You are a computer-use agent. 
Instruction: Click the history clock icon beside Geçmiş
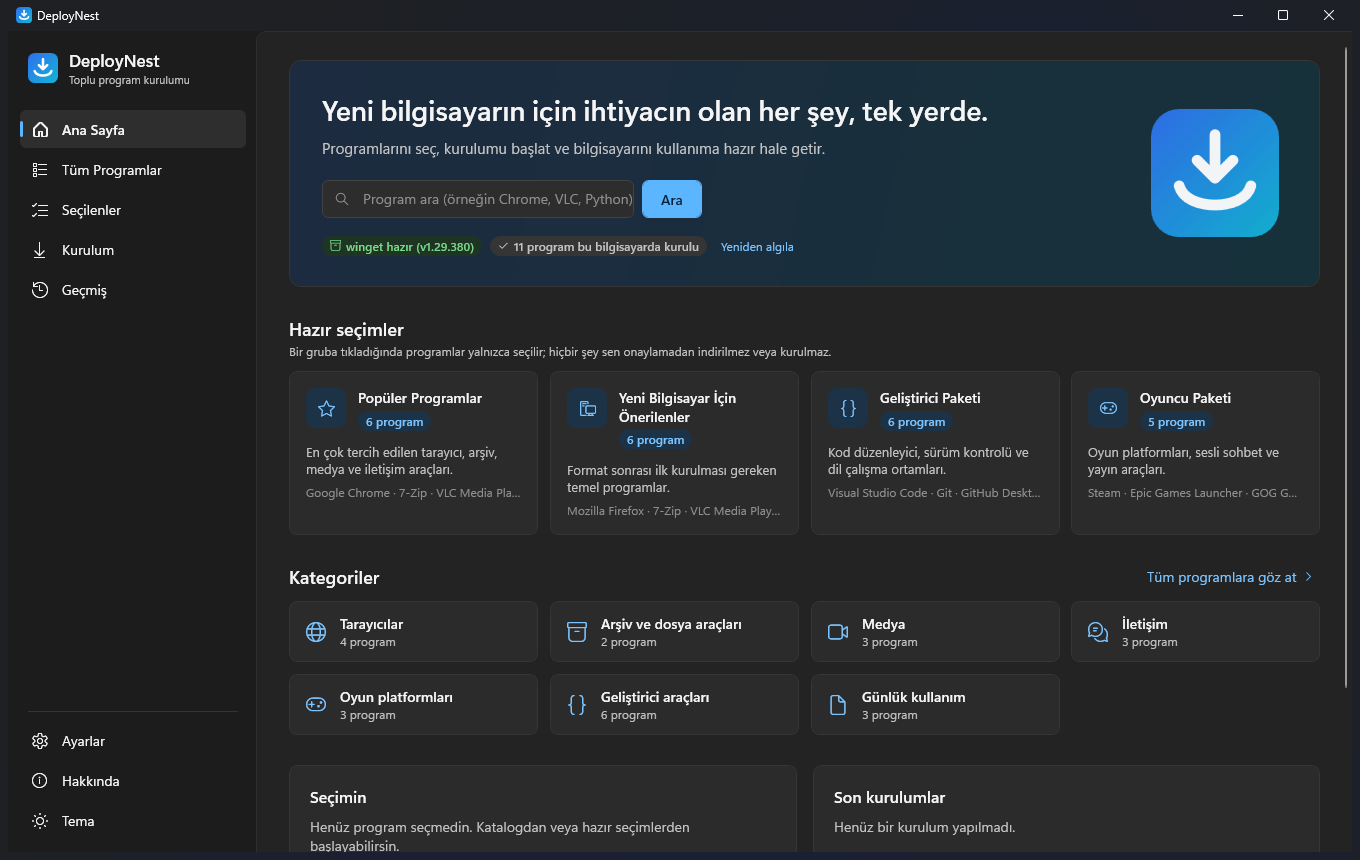[40, 290]
